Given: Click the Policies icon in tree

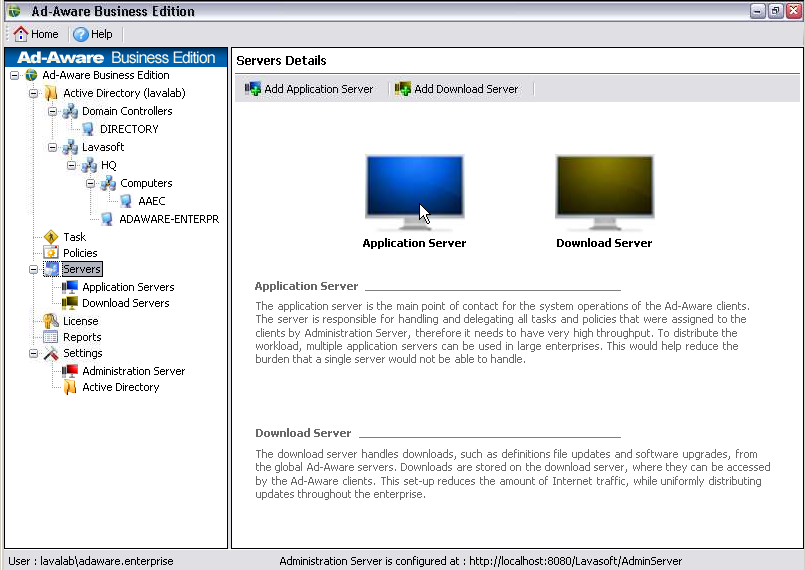Looking at the screenshot, I should coord(51,253).
